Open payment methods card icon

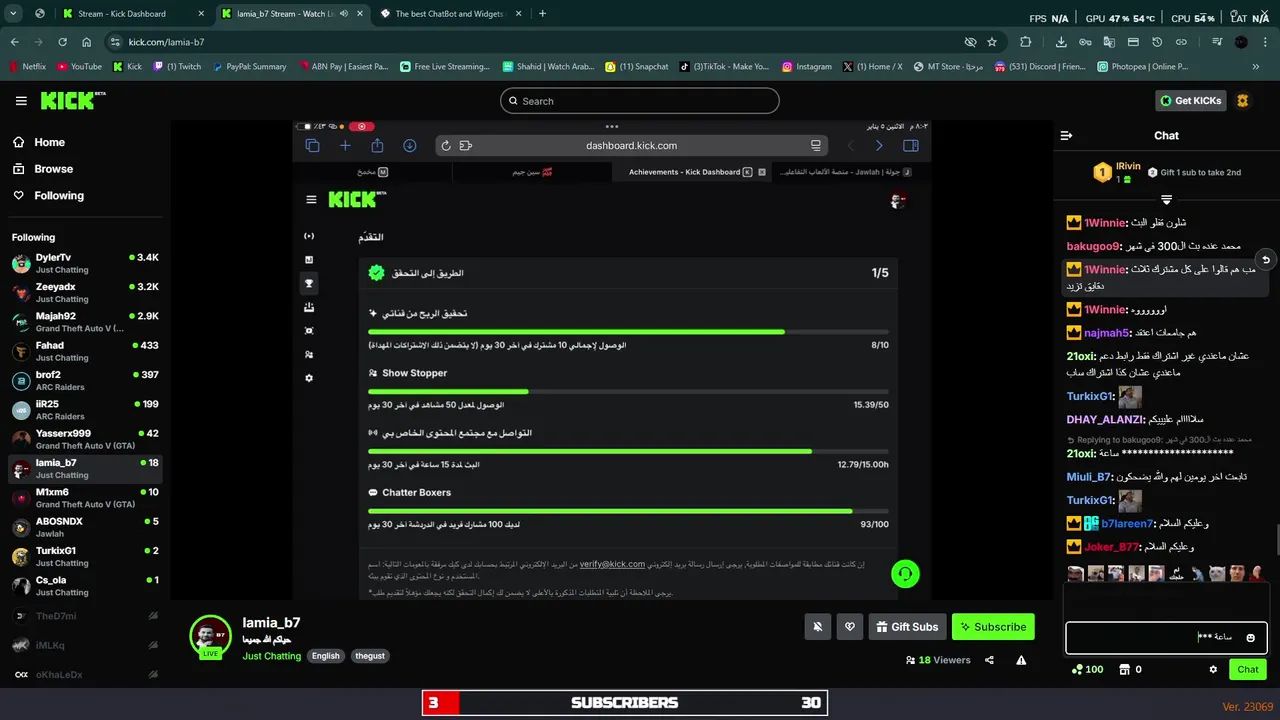click(1134, 42)
